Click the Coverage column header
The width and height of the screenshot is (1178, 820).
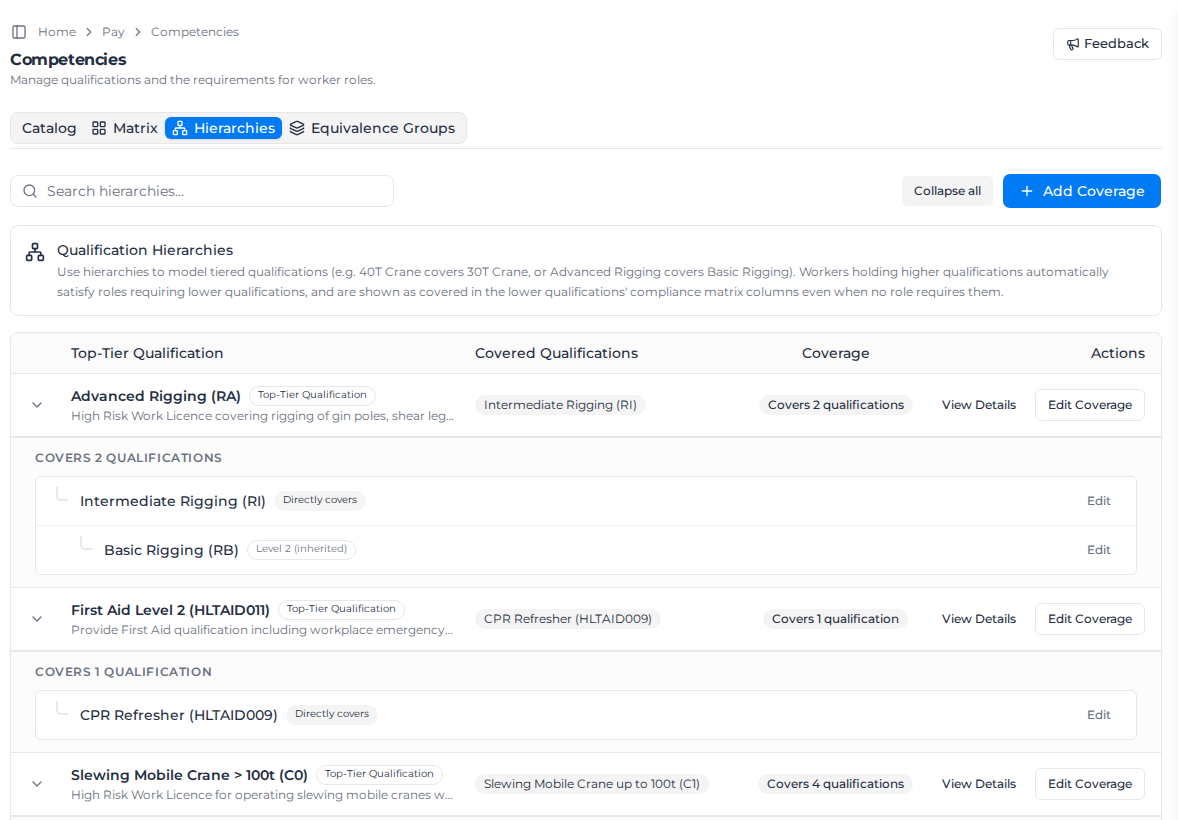(x=835, y=354)
